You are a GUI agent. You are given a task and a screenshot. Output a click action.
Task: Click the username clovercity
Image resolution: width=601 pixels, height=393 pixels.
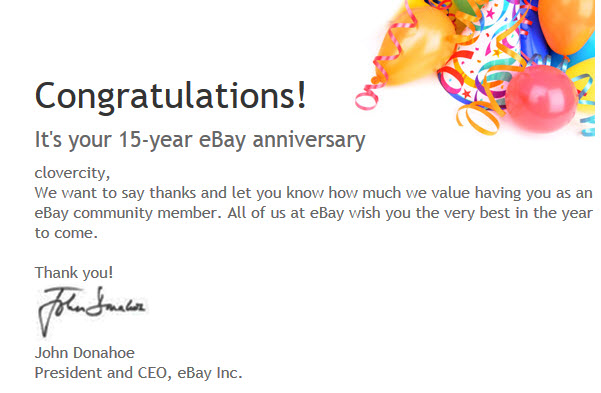[70, 173]
